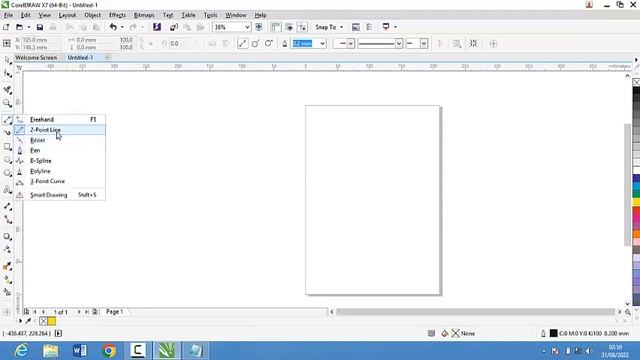Choose Bézier from the curve flyout
Image resolution: width=640 pixels, height=360 pixels.
click(x=60, y=140)
